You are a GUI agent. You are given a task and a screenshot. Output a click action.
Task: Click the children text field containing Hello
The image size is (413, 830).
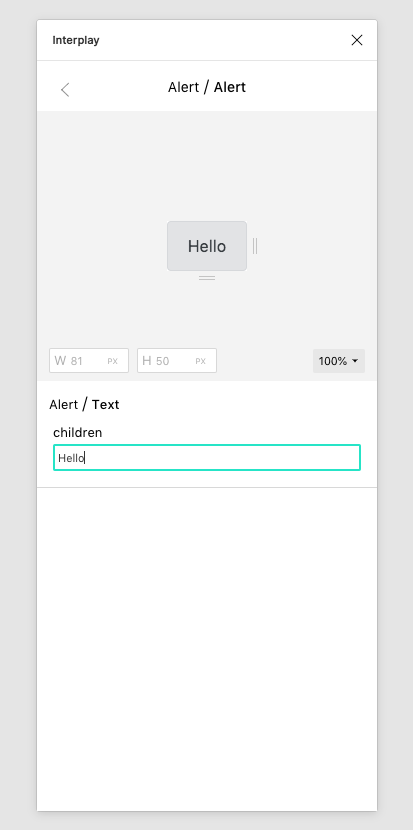click(207, 457)
